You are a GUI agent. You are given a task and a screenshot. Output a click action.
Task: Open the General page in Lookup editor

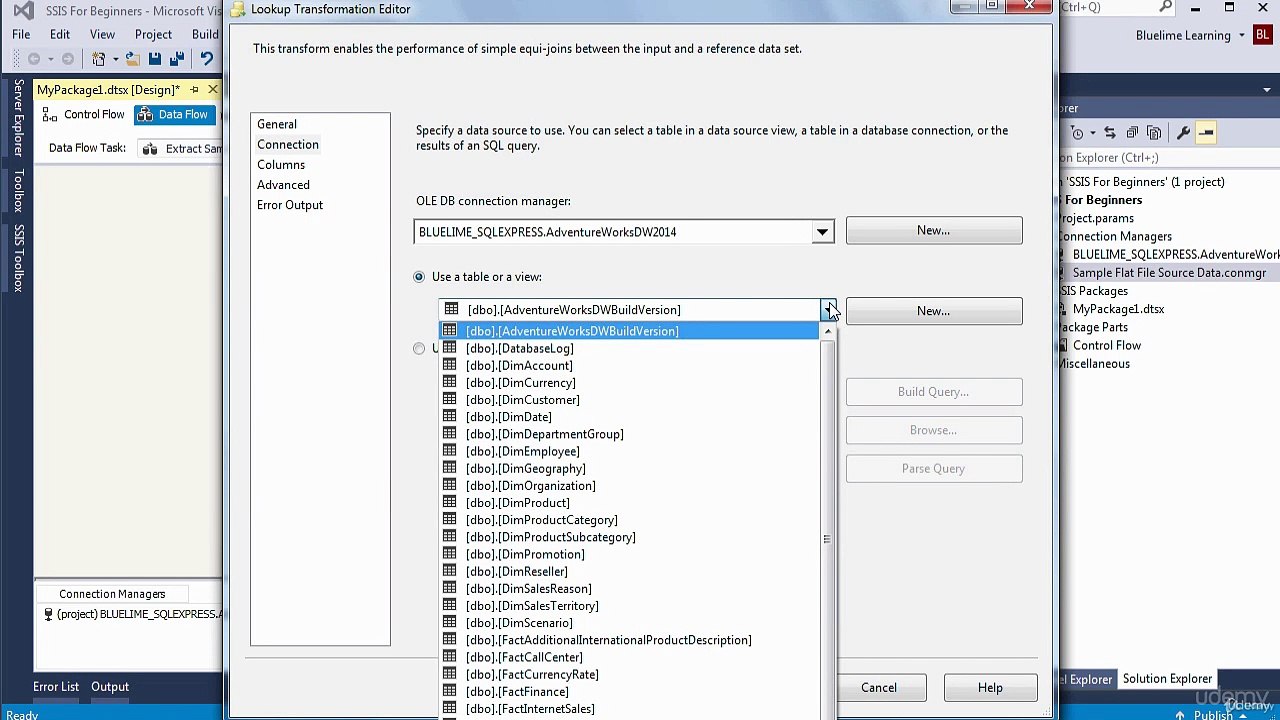coord(277,124)
